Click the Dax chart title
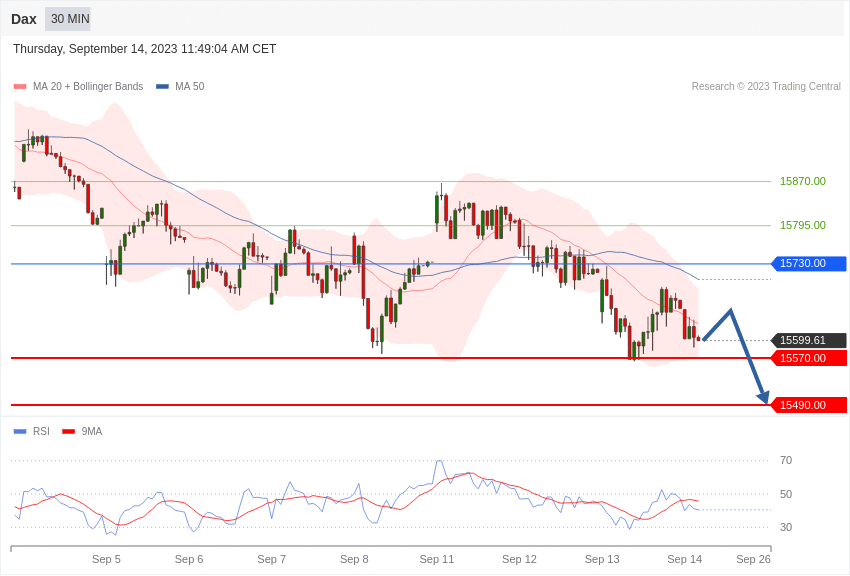Viewport: 850px width, 576px height. tap(24, 20)
